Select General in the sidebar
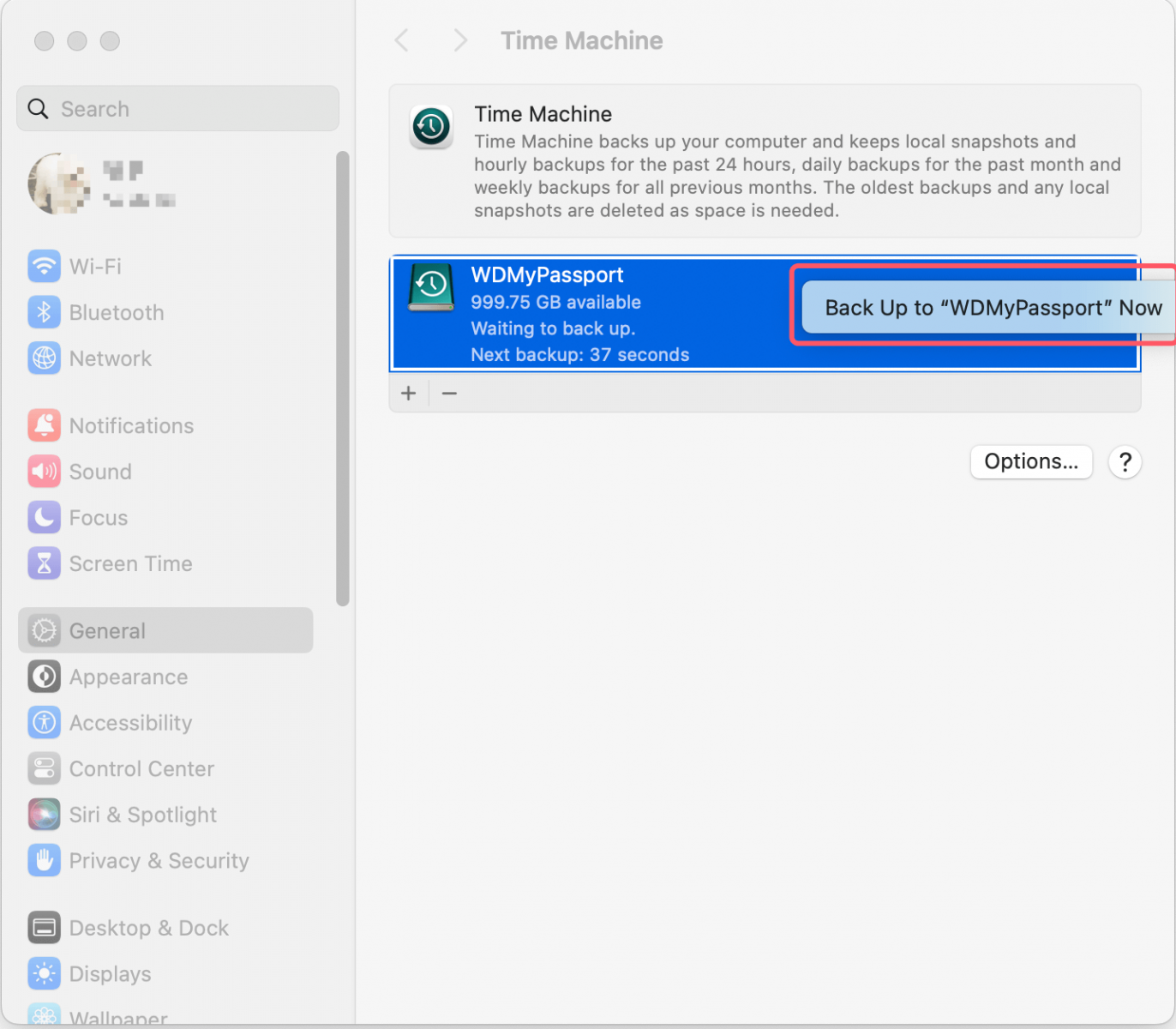Viewport: 1176px width, 1029px height. pyautogui.click(x=106, y=630)
